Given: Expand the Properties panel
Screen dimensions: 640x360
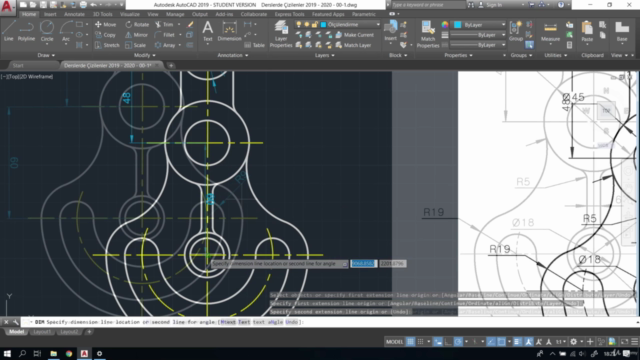Looking at the screenshot, I should 458,55.
